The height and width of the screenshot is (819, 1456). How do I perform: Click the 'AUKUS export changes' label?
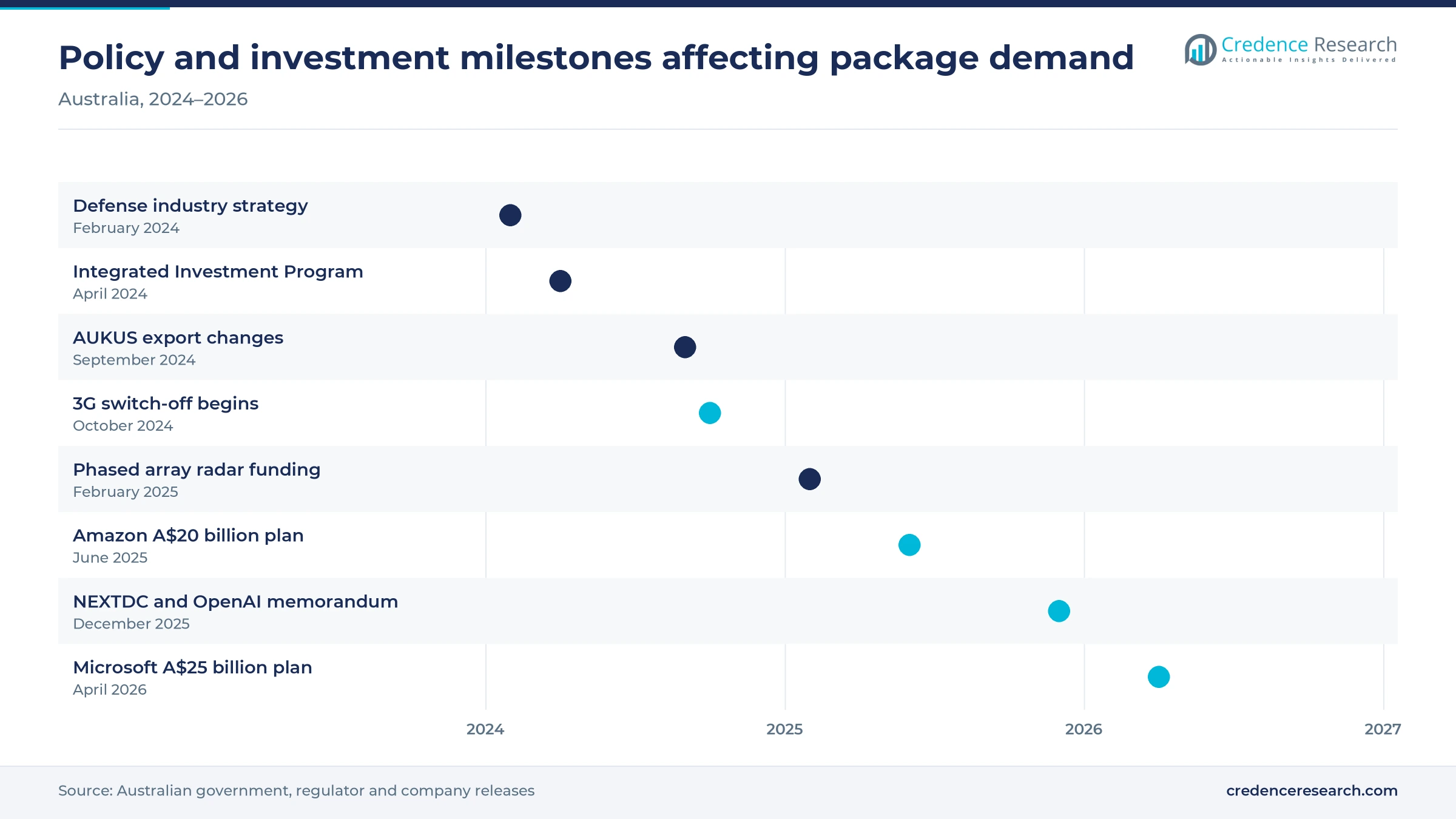178,337
